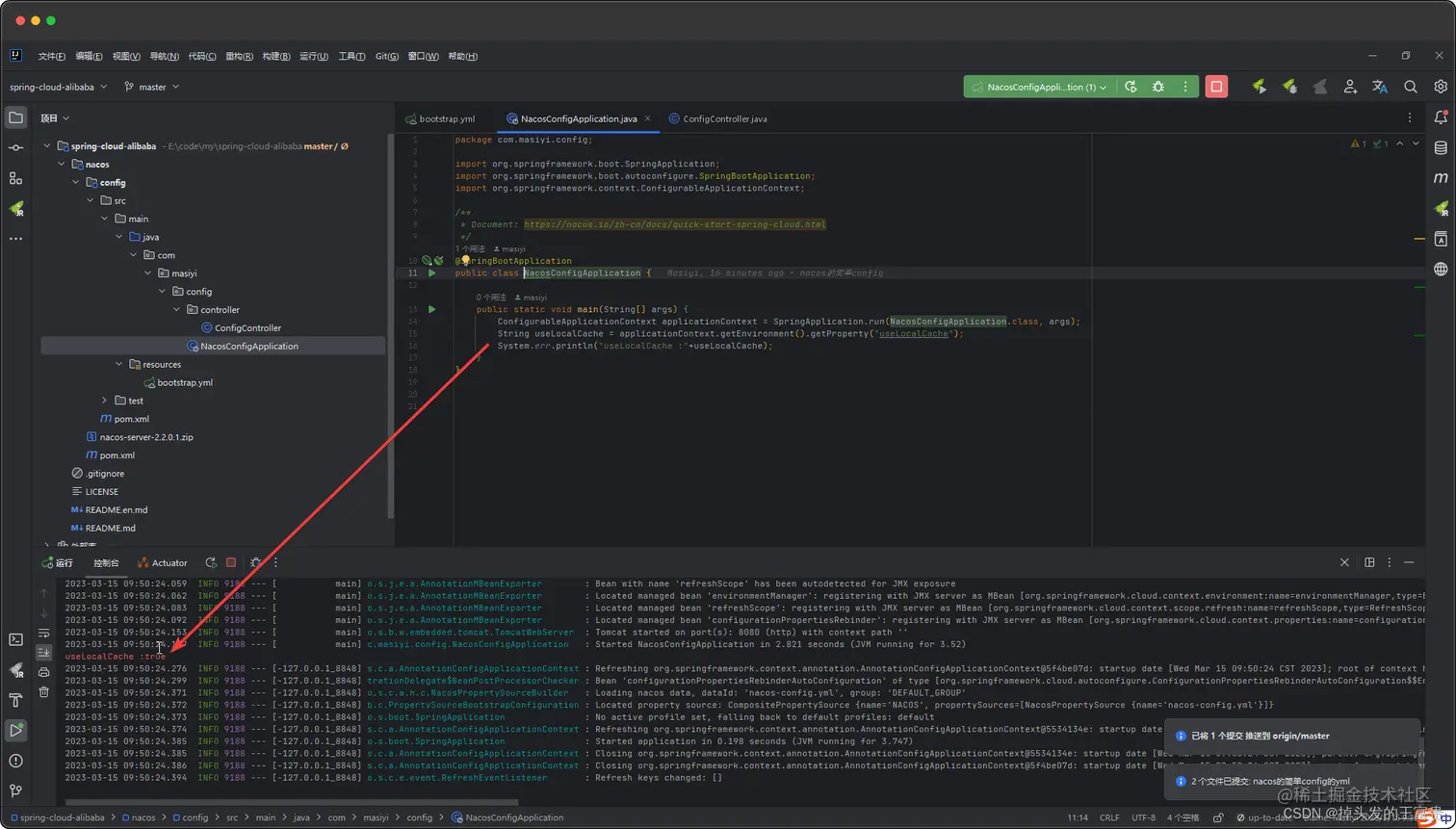Open the Git(G) menu
The width and height of the screenshot is (1456, 829).
[x=387, y=56]
